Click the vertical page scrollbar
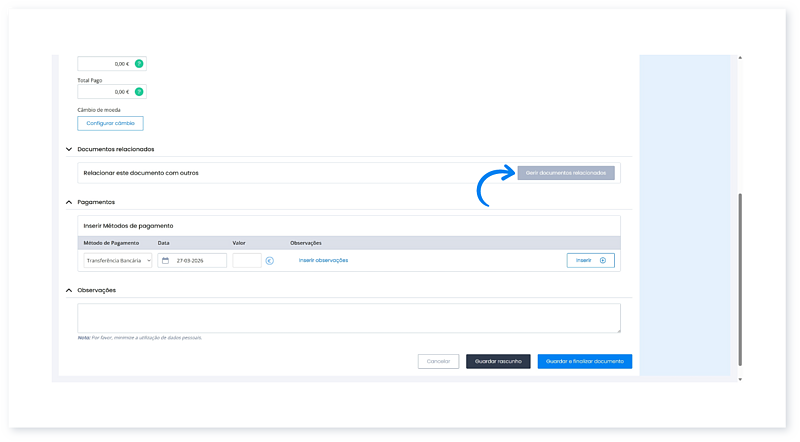 pyautogui.click(x=740, y=280)
